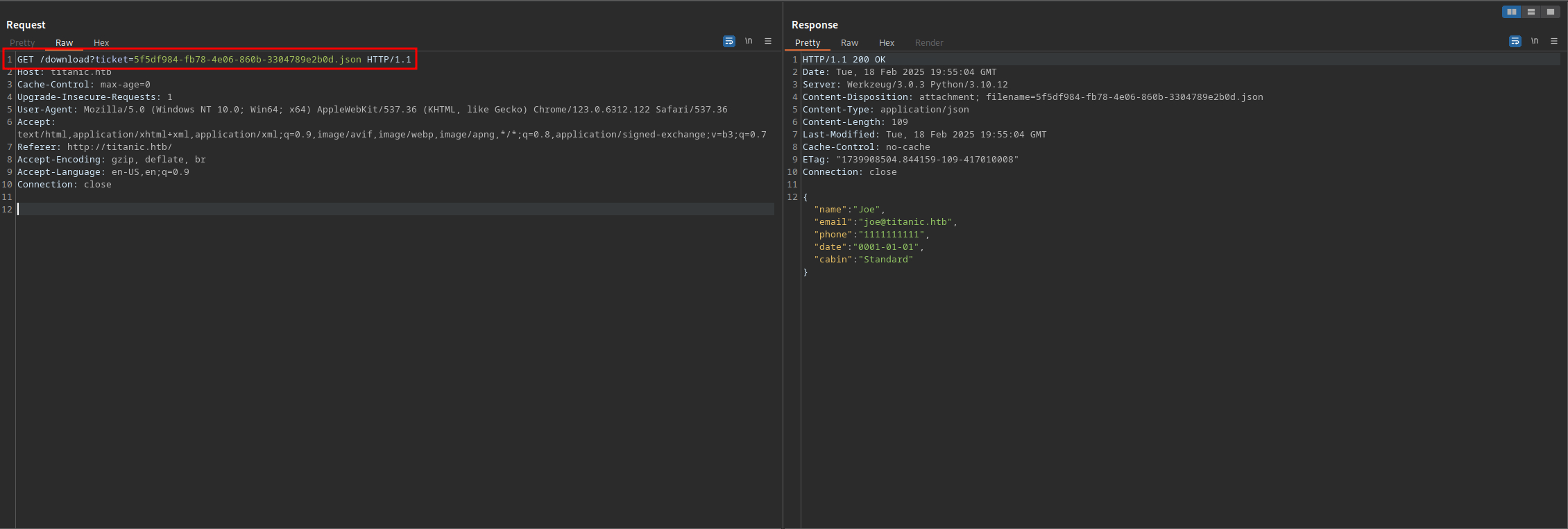Show non-printable characters in Response pane

pyautogui.click(x=1535, y=41)
